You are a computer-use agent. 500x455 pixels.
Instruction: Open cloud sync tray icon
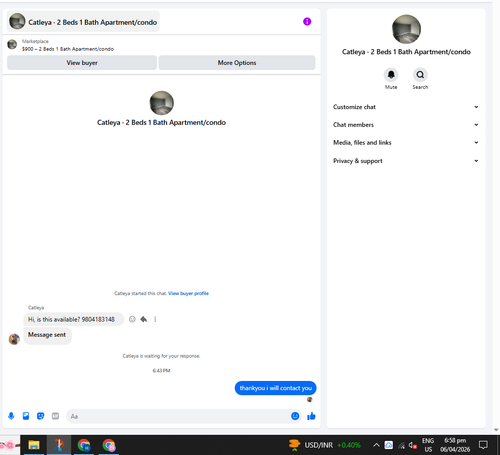[389, 445]
